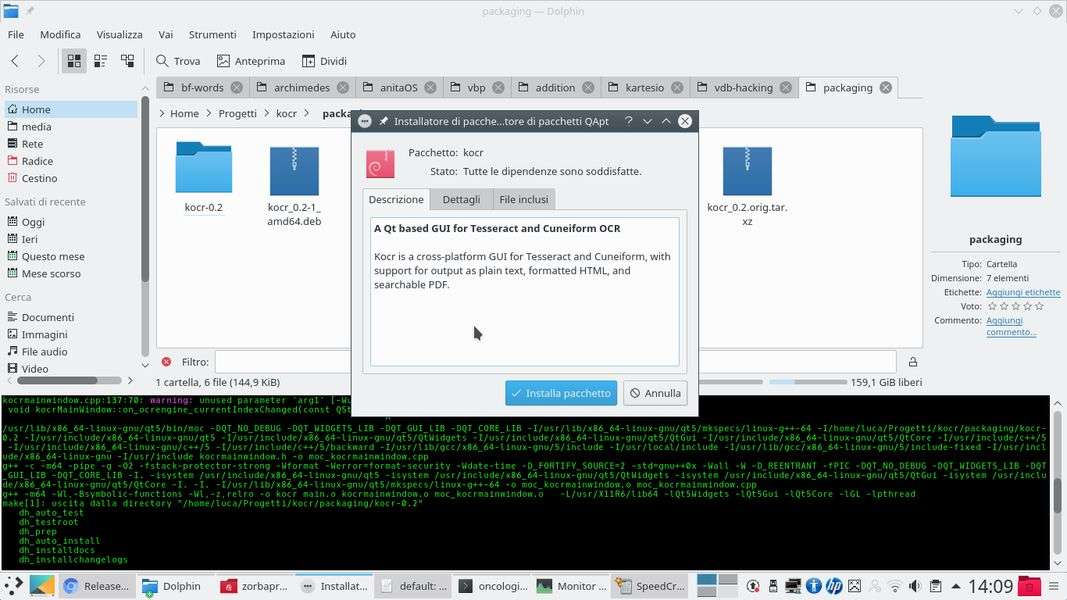The image size is (1067, 600).
Task: Open the Modifica menu
Action: (60, 35)
